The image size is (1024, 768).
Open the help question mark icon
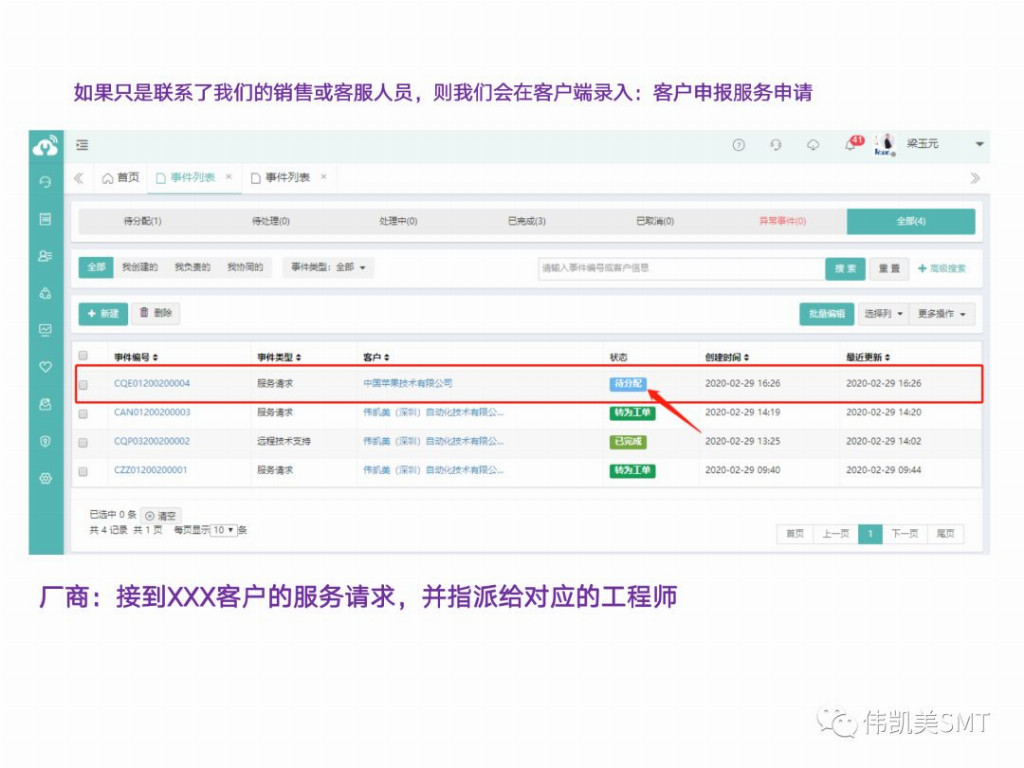(x=739, y=145)
